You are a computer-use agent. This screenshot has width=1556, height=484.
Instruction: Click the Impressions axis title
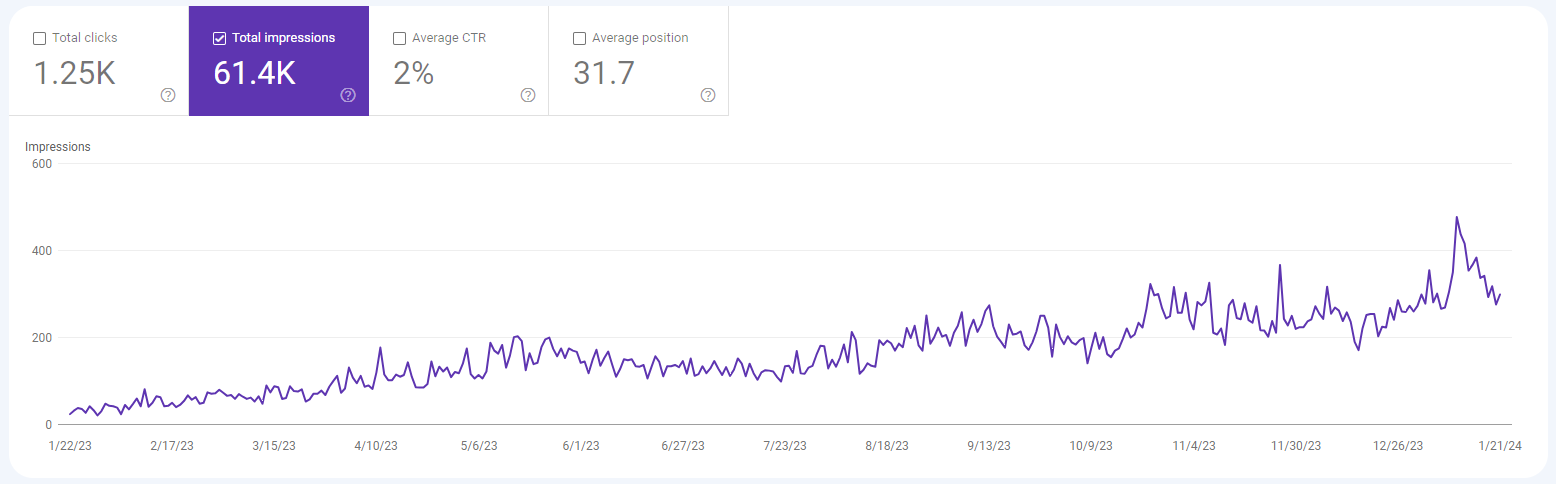pyautogui.click(x=58, y=147)
